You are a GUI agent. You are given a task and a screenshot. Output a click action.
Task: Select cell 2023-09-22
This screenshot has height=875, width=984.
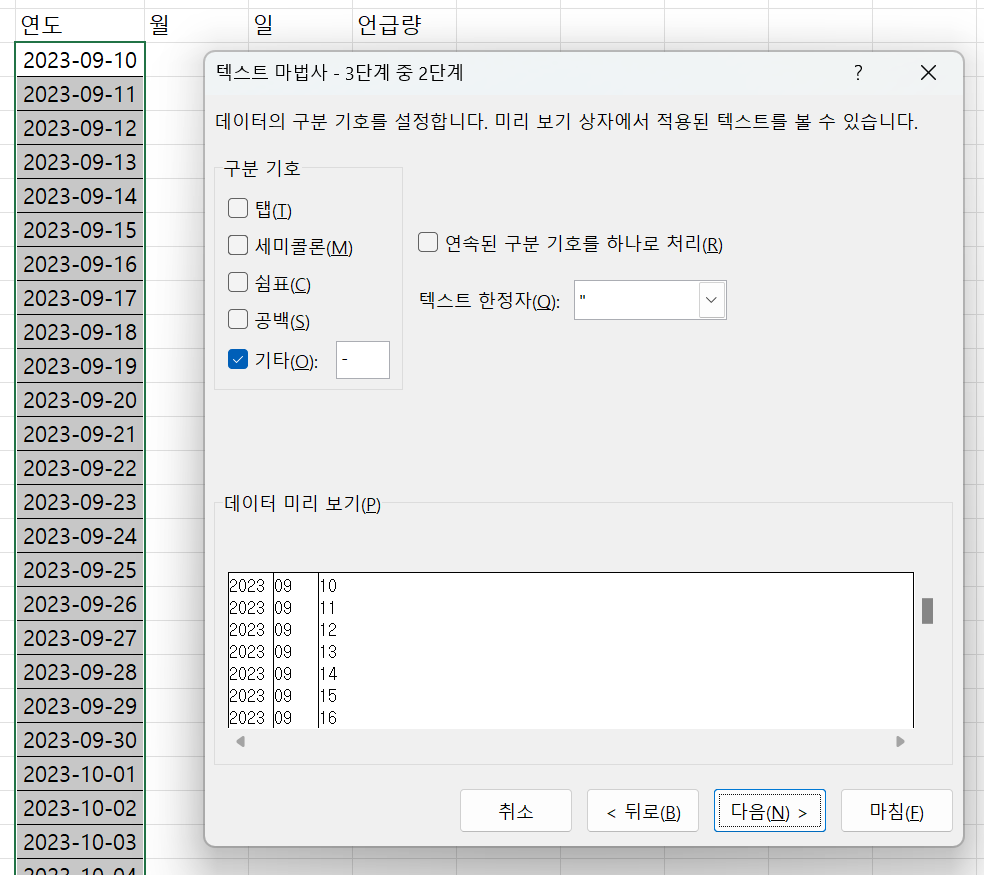click(x=80, y=468)
